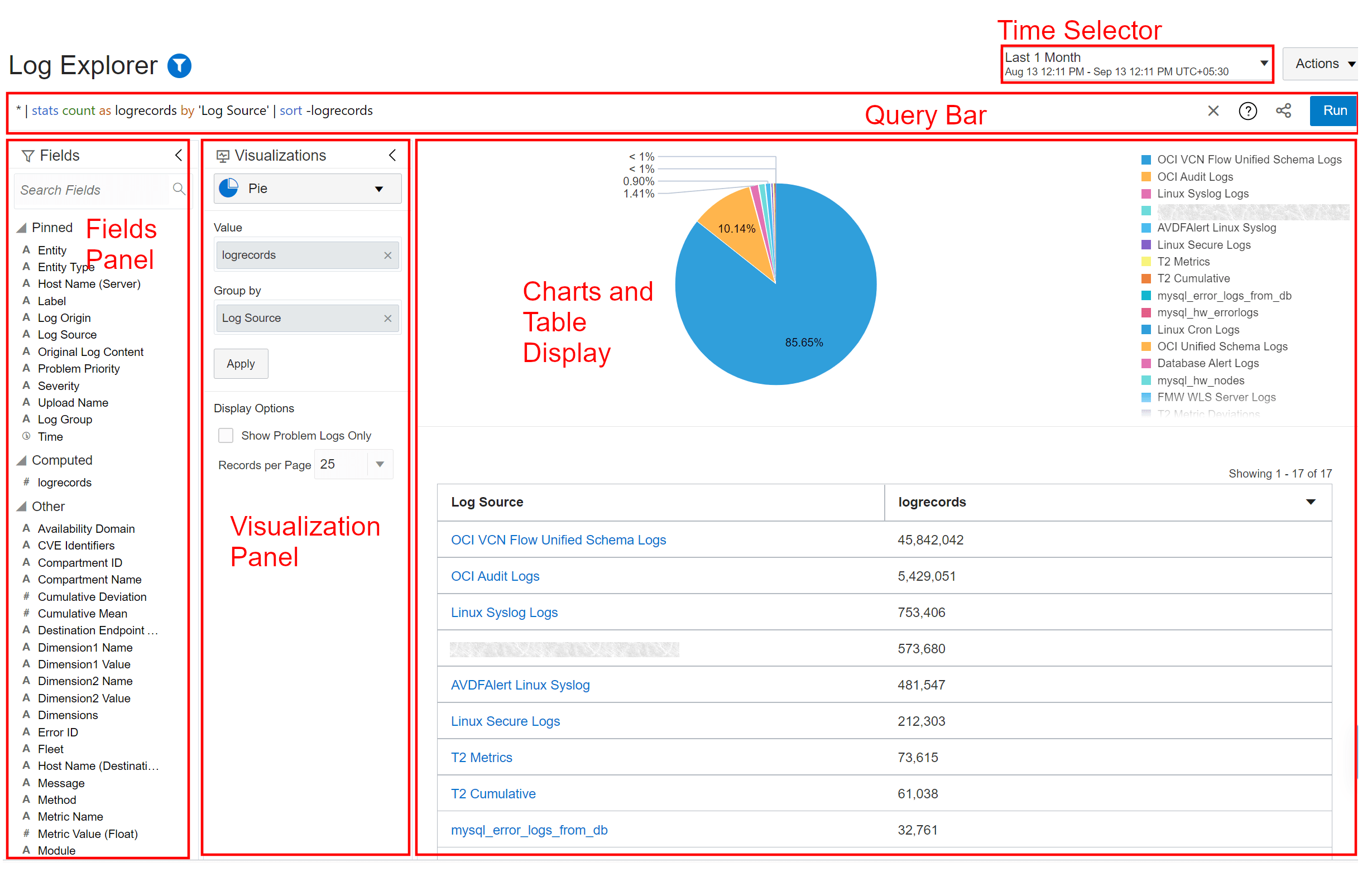
Task: Remove Log Source from Group by
Action: point(388,318)
